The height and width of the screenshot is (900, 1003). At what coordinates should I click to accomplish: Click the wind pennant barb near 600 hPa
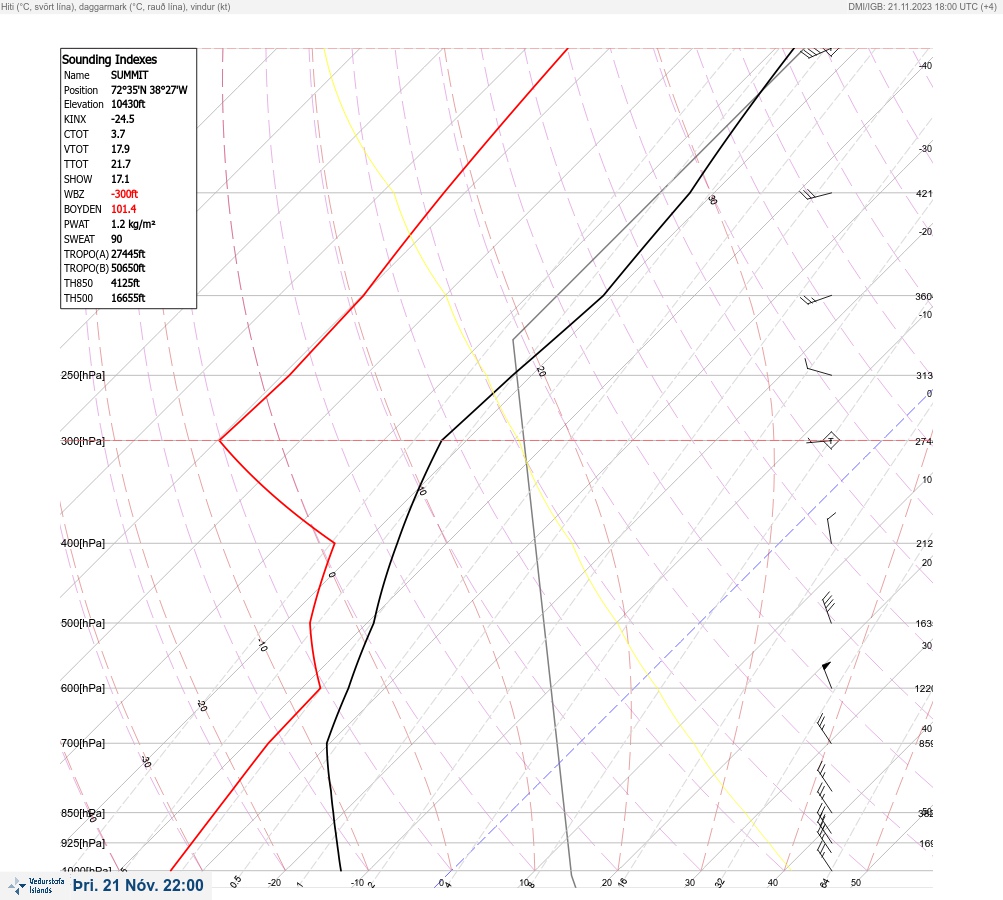click(x=827, y=675)
